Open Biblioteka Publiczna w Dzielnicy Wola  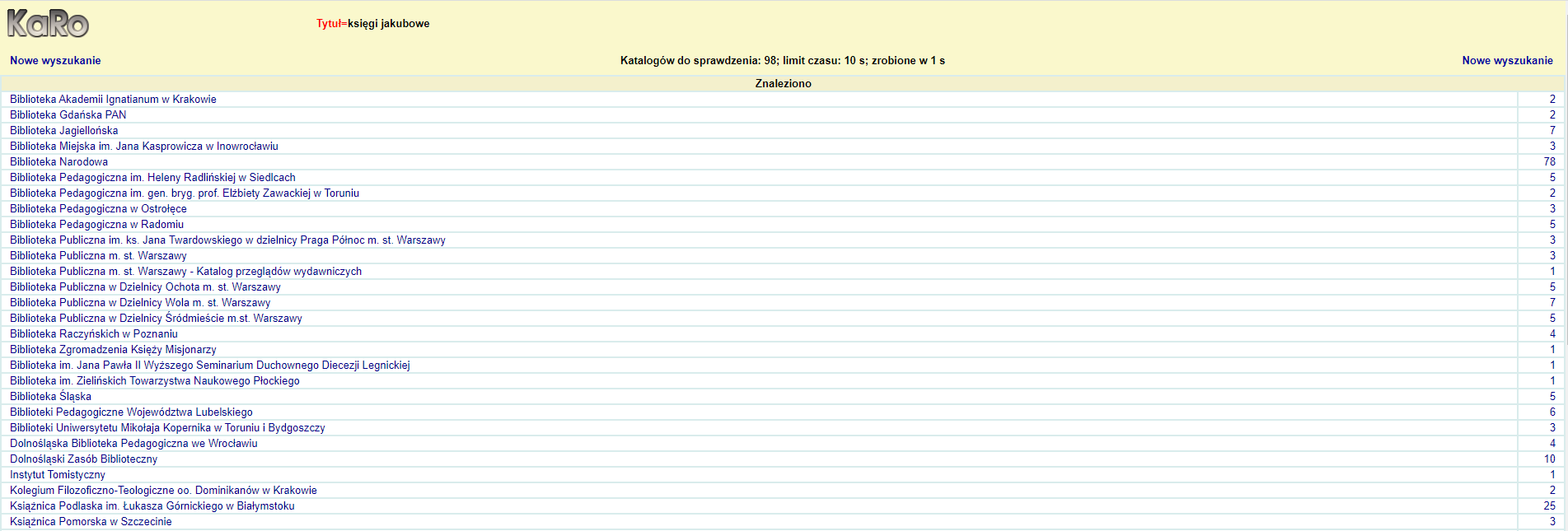coord(140,302)
